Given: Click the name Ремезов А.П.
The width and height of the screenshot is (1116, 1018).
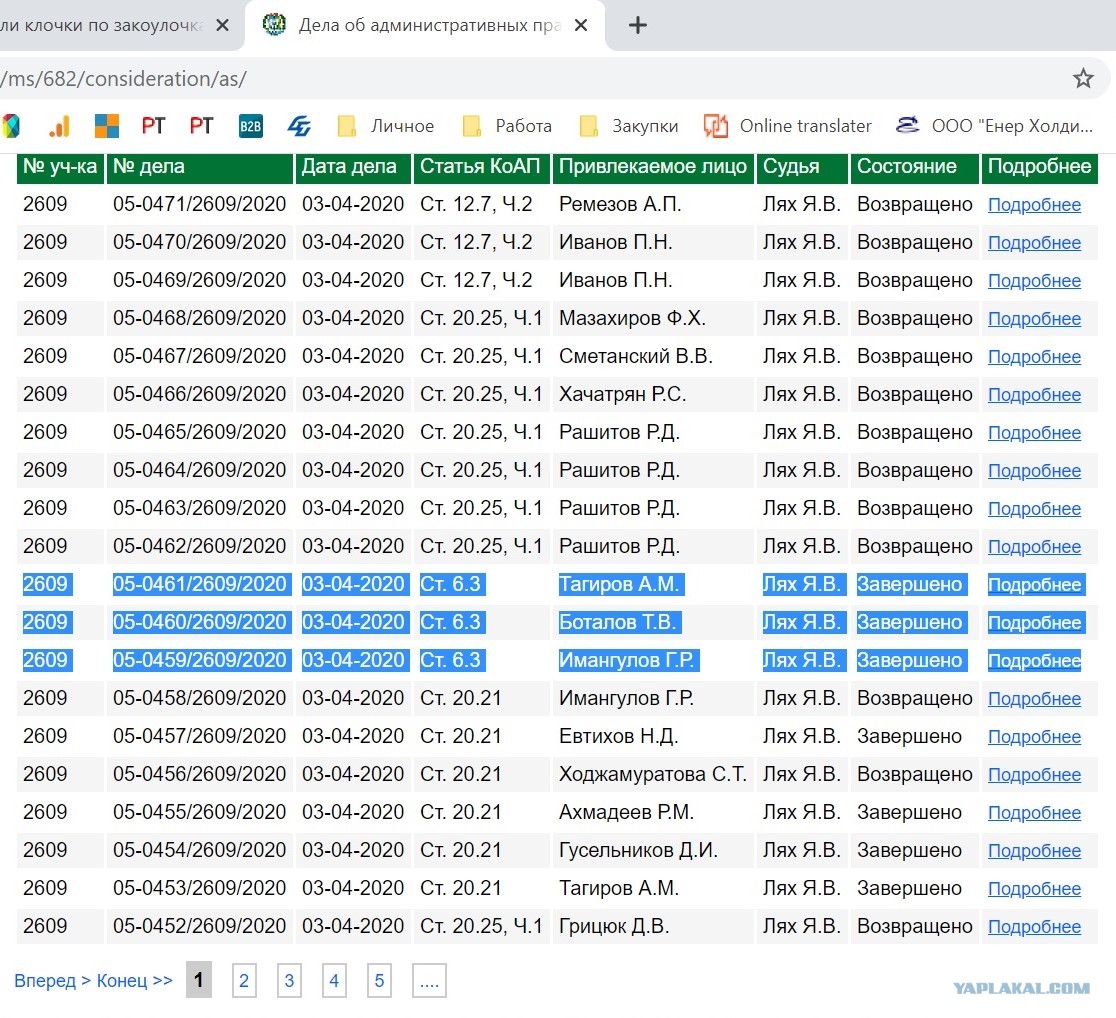Looking at the screenshot, I should pyautogui.click(x=620, y=204).
